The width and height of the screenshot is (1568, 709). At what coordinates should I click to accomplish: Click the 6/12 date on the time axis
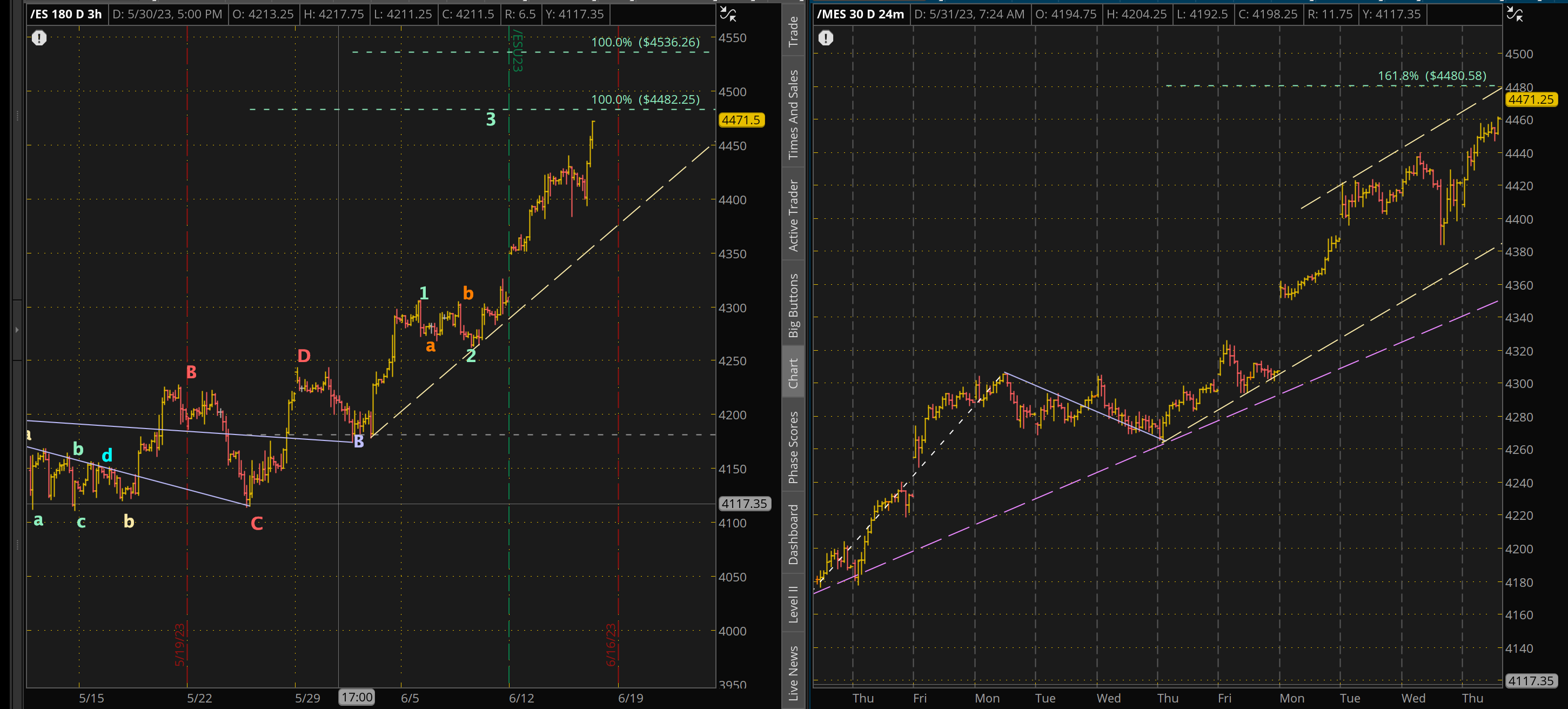click(x=521, y=698)
